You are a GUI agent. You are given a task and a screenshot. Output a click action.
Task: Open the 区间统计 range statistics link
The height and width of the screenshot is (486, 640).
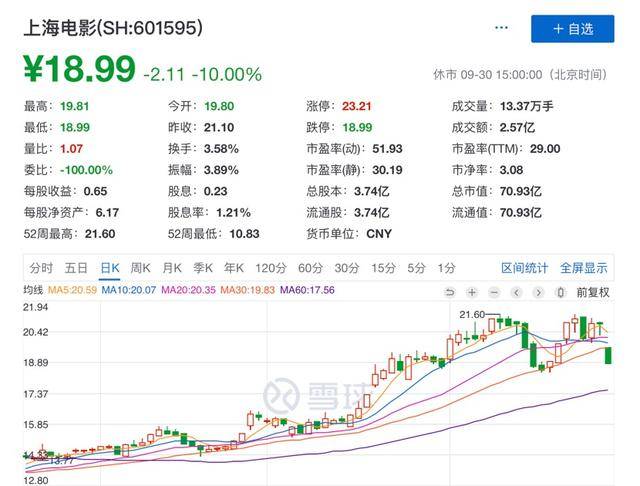tap(524, 268)
